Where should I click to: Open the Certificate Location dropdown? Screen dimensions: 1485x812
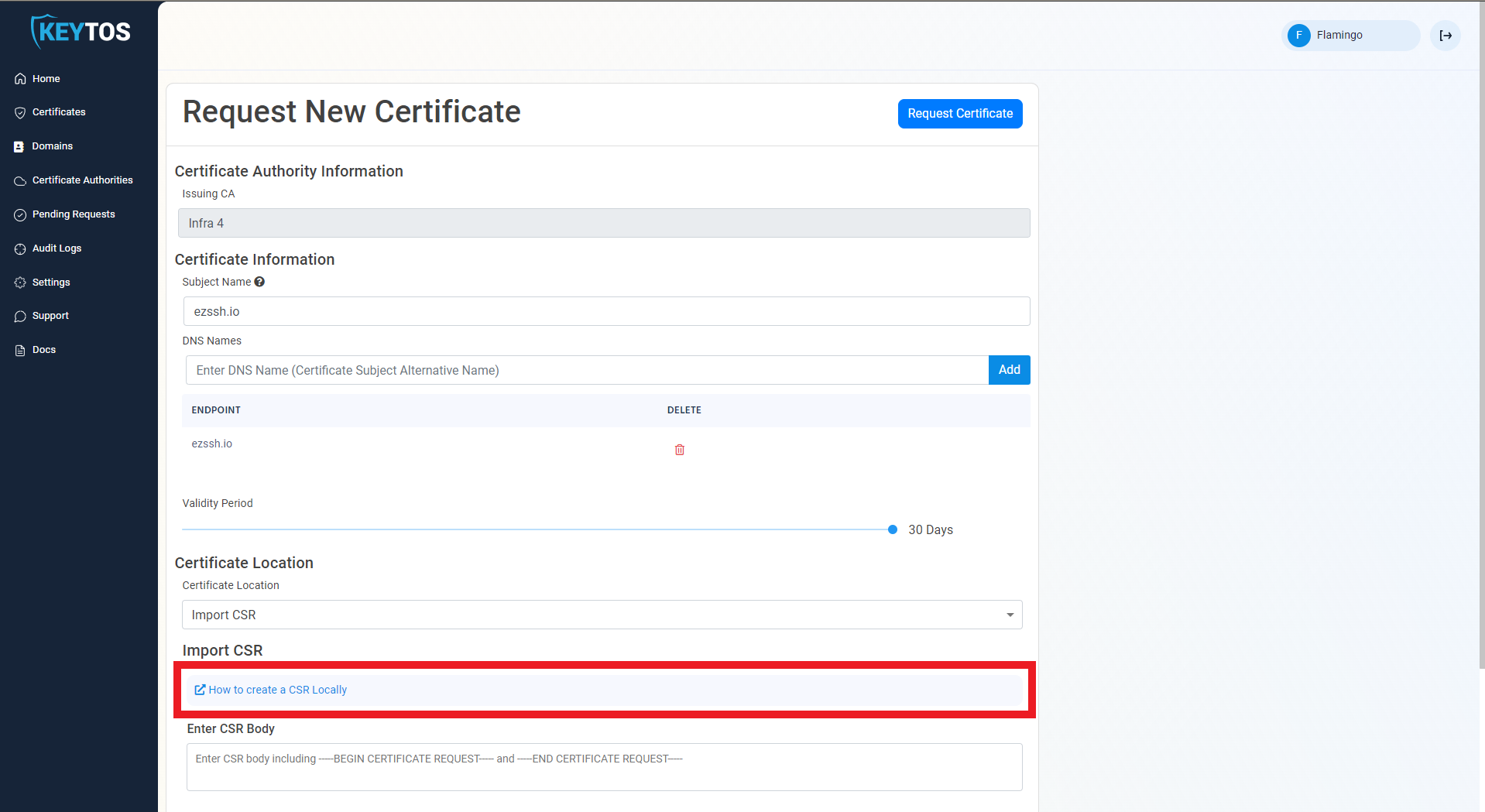pyautogui.click(x=1009, y=614)
